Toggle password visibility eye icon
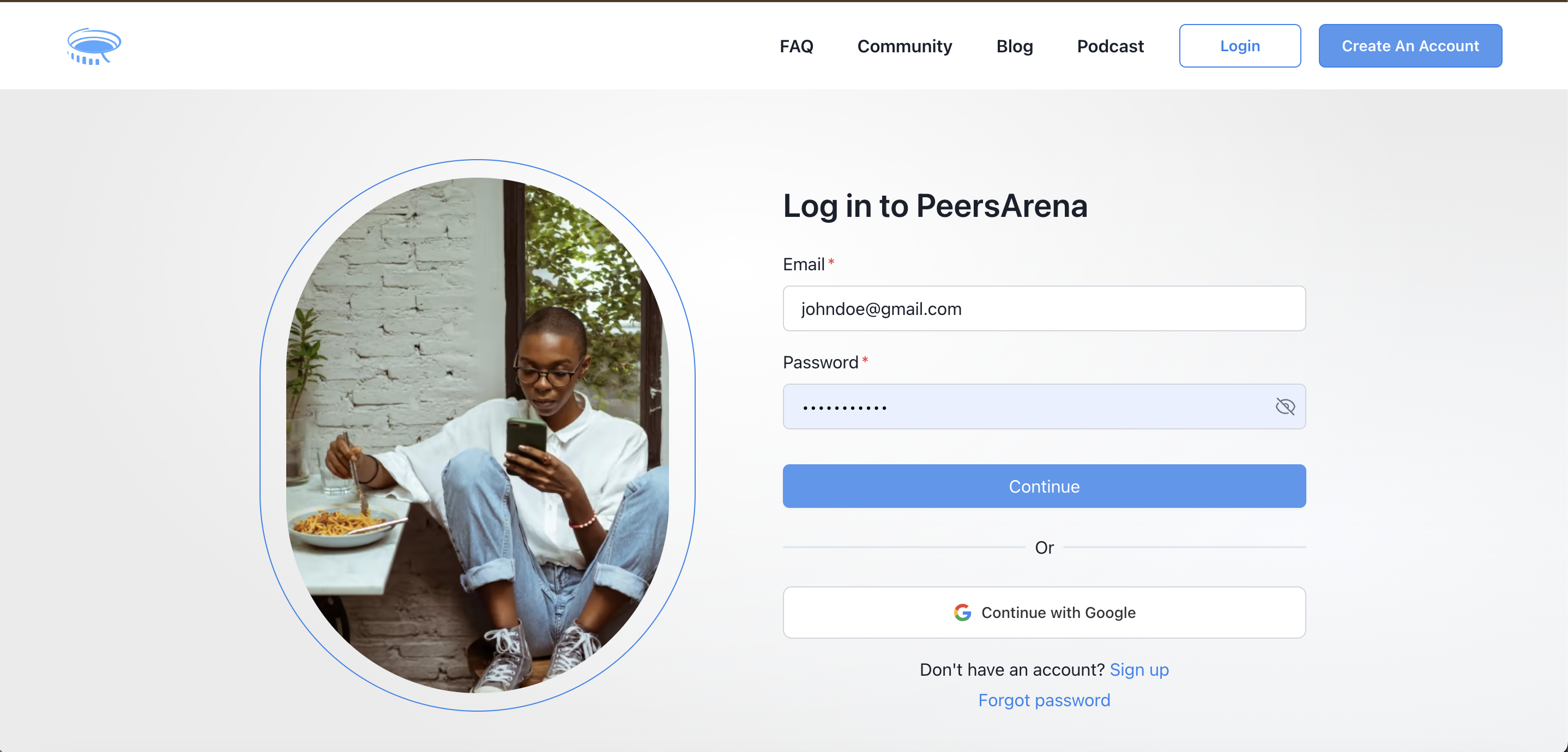Viewport: 1568px width, 752px height. [1284, 407]
